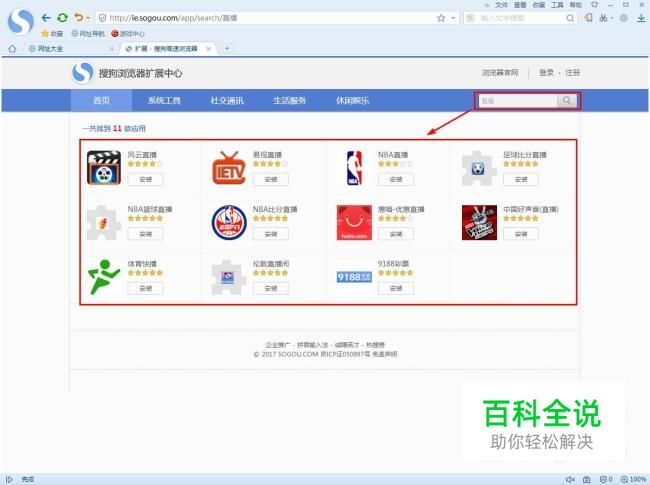Install the 中国好声音(直播) extension
650x485 pixels.
(x=521, y=234)
